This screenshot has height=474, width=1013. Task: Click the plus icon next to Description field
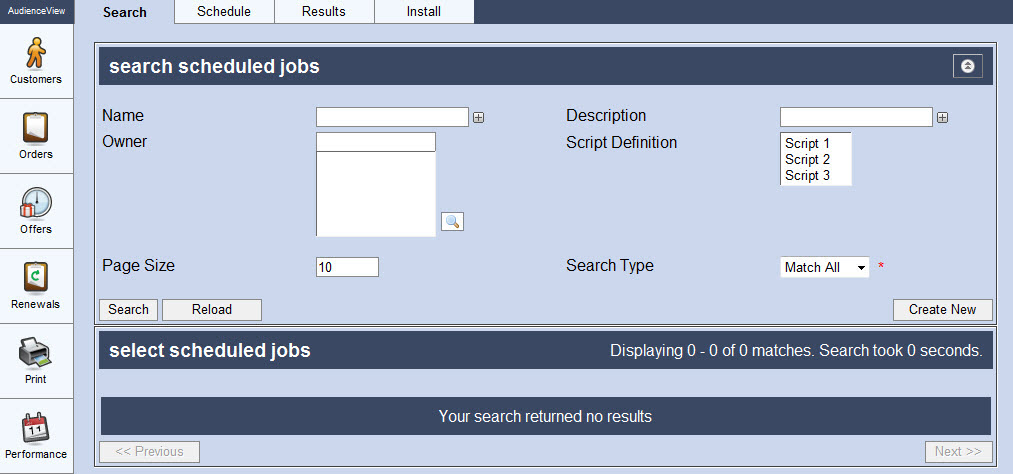click(943, 118)
